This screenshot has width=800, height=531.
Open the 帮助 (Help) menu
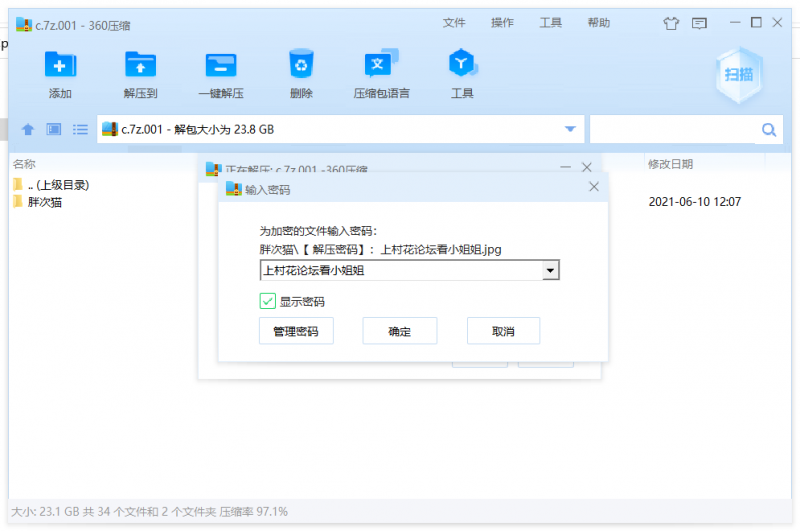[598, 23]
